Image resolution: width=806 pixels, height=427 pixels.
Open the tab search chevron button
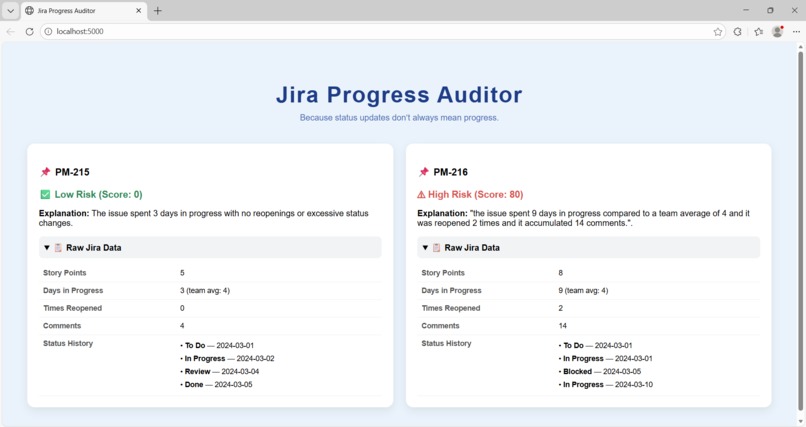pos(10,10)
